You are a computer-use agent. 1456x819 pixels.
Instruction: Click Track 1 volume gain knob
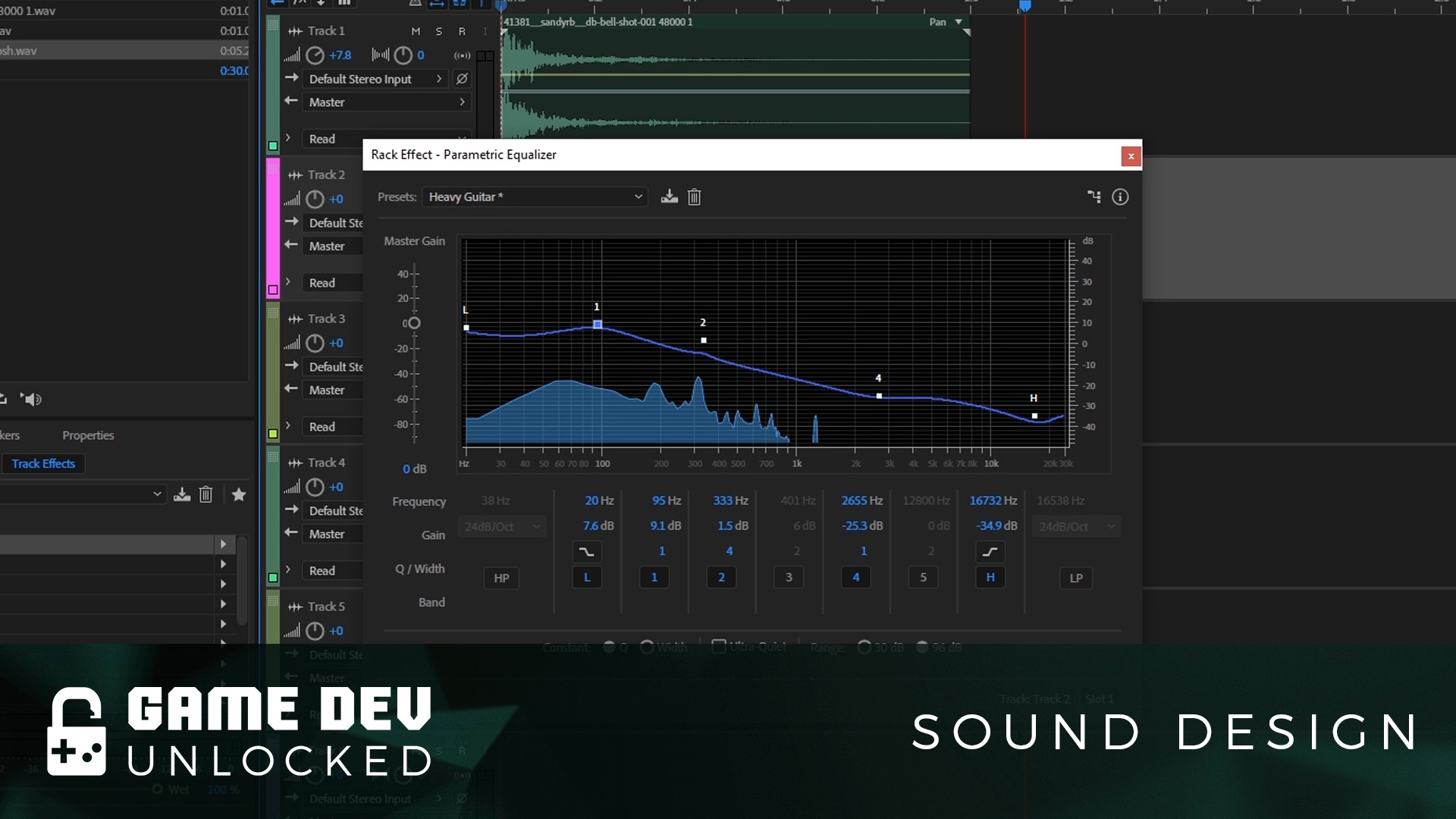coord(315,55)
